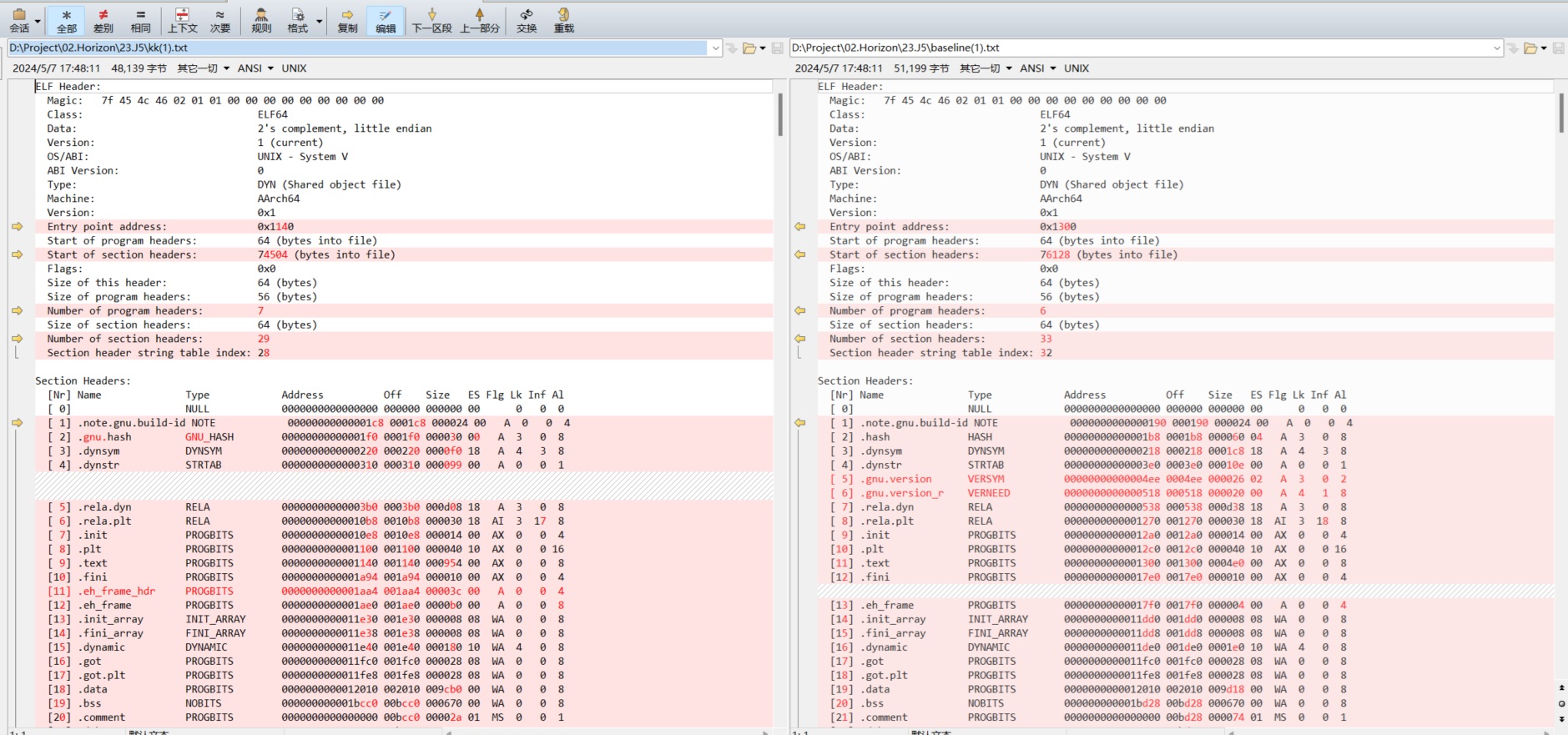Screen dimensions: 1568x735
Task: Click the 格式 (Format) file icon
Action: point(297,20)
